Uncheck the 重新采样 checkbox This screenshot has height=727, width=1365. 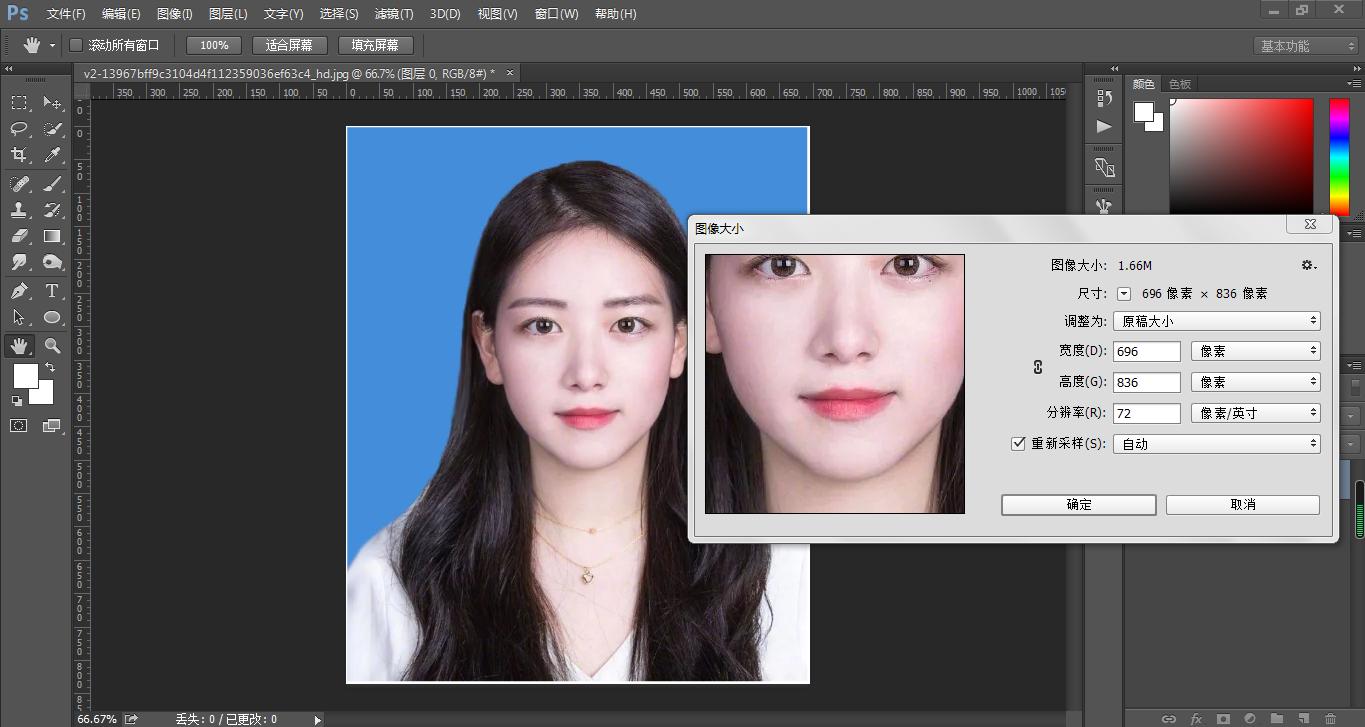1018,443
